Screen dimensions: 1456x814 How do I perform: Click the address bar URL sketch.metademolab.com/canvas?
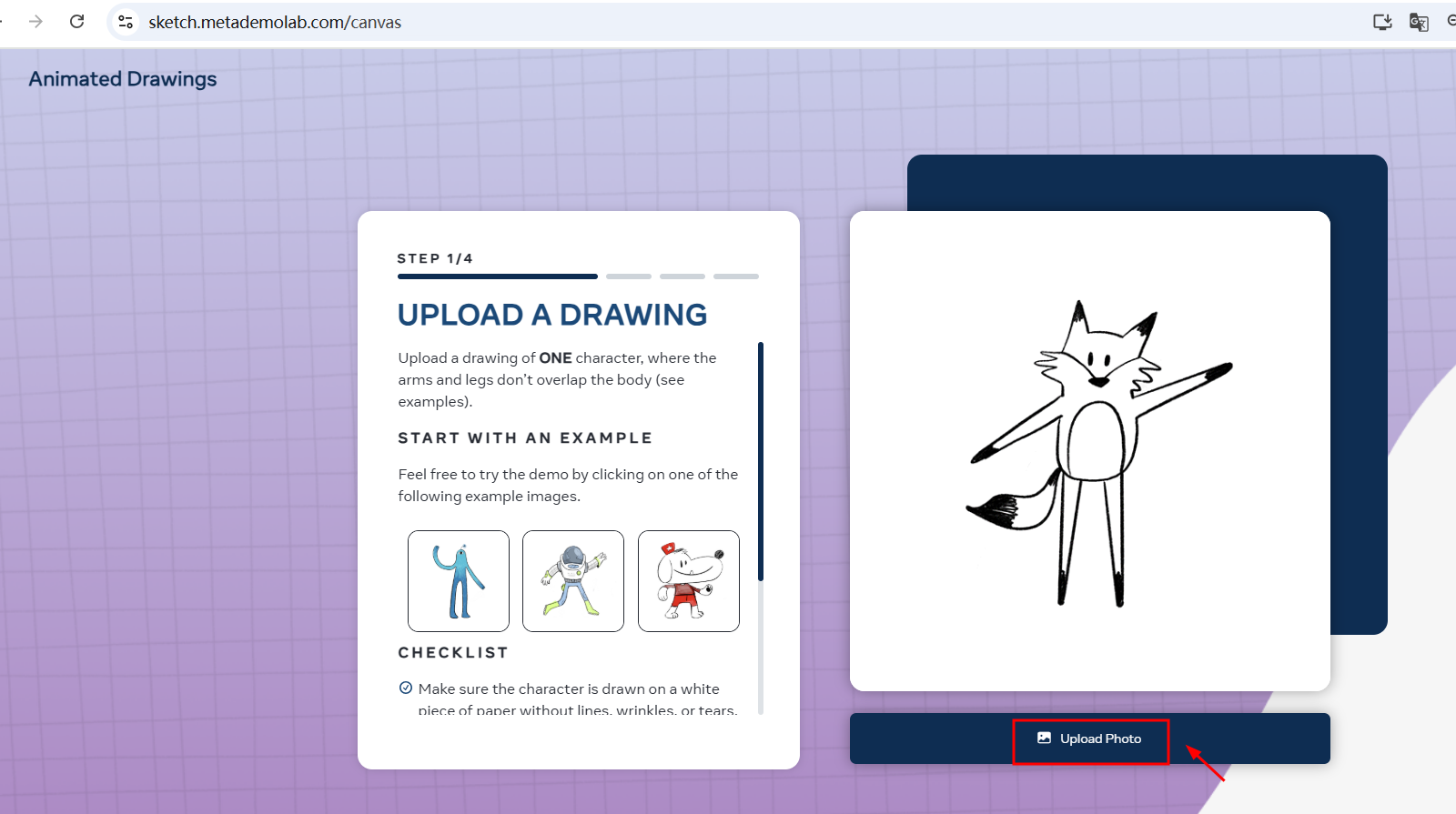pyautogui.click(x=275, y=22)
